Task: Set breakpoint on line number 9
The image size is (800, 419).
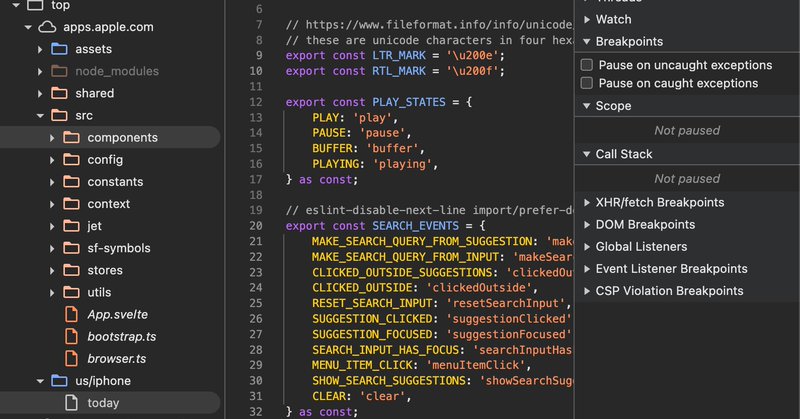Action: pyautogui.click(x=259, y=56)
